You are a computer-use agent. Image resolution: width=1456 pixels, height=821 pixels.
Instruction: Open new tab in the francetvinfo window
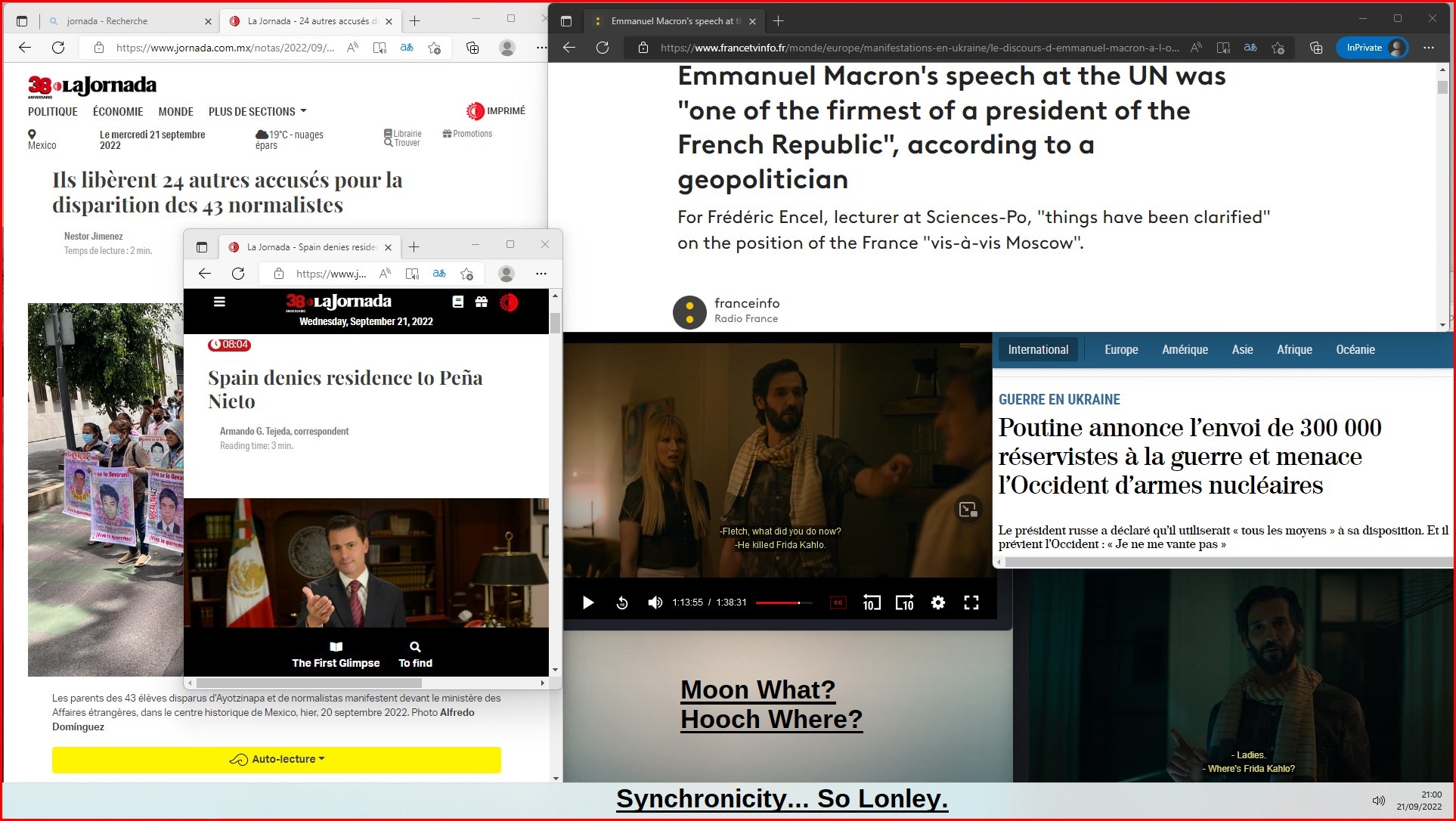tap(778, 21)
